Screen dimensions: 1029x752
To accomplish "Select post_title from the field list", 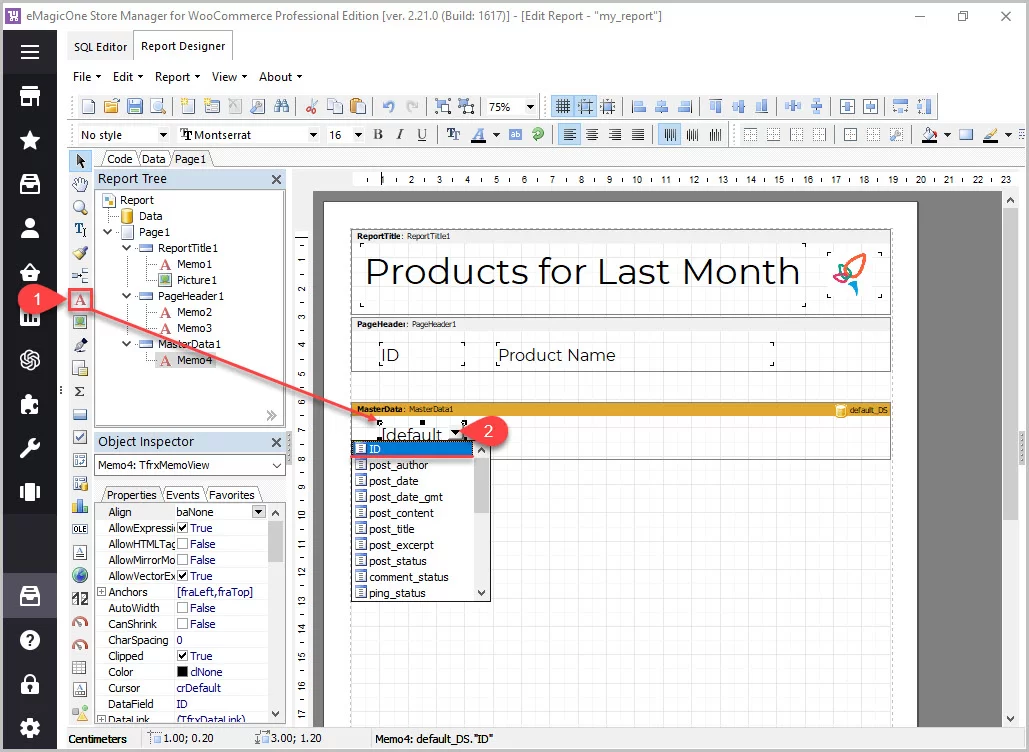I will (x=391, y=529).
